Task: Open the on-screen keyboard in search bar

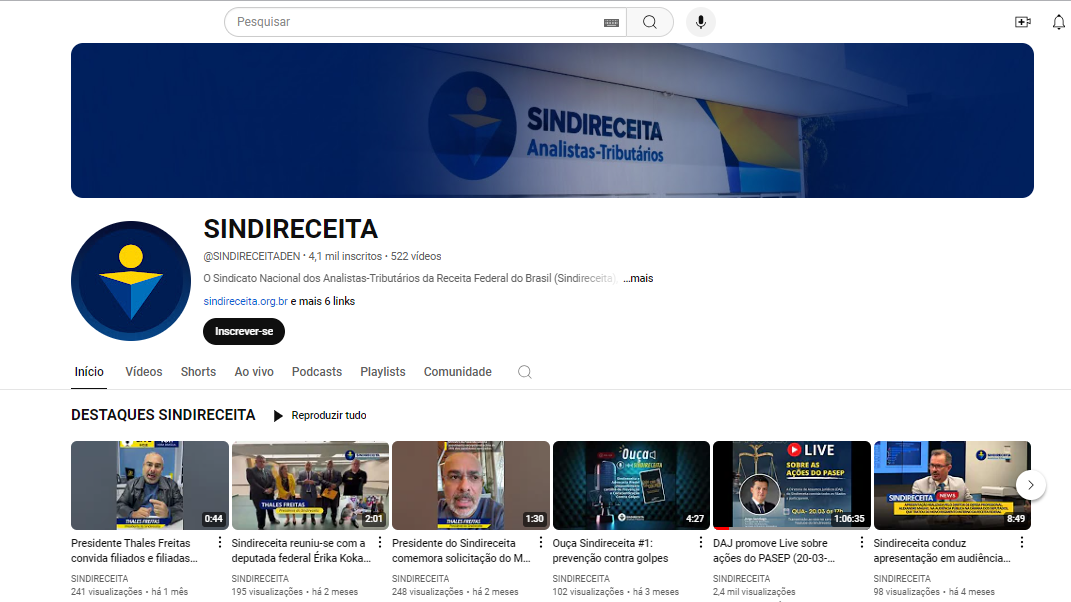Action: [x=611, y=22]
